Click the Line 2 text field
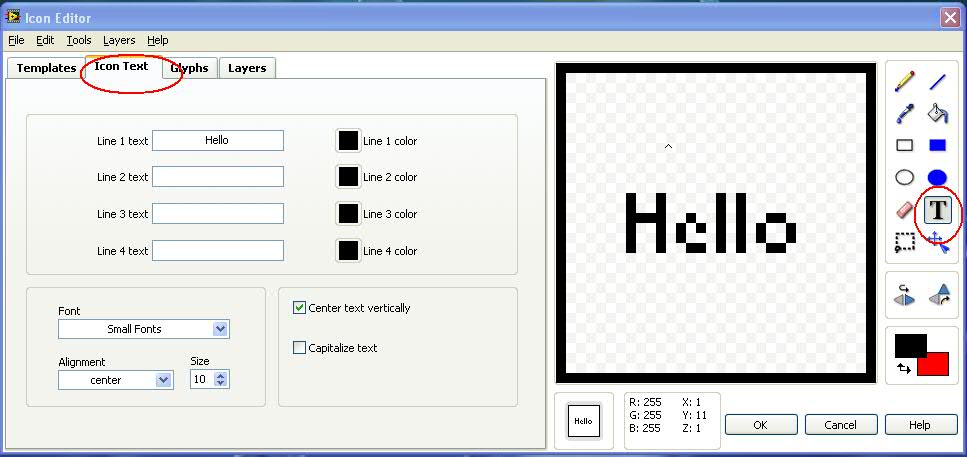The height and width of the screenshot is (457, 967). (218, 176)
